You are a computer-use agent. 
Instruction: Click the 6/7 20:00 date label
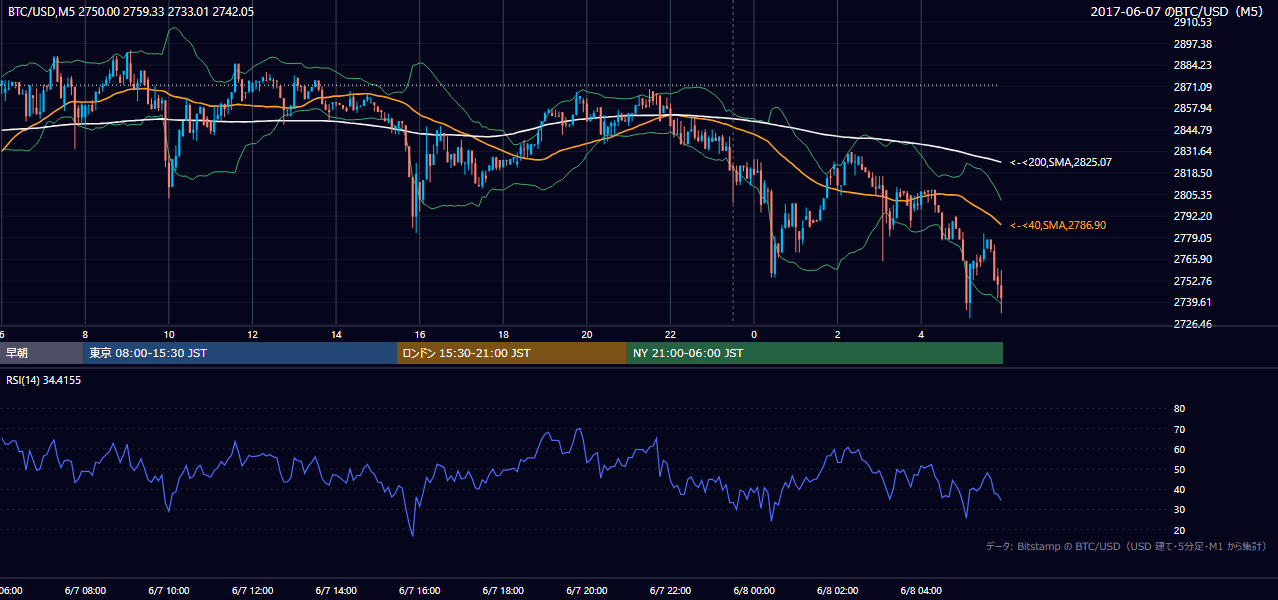click(x=585, y=591)
